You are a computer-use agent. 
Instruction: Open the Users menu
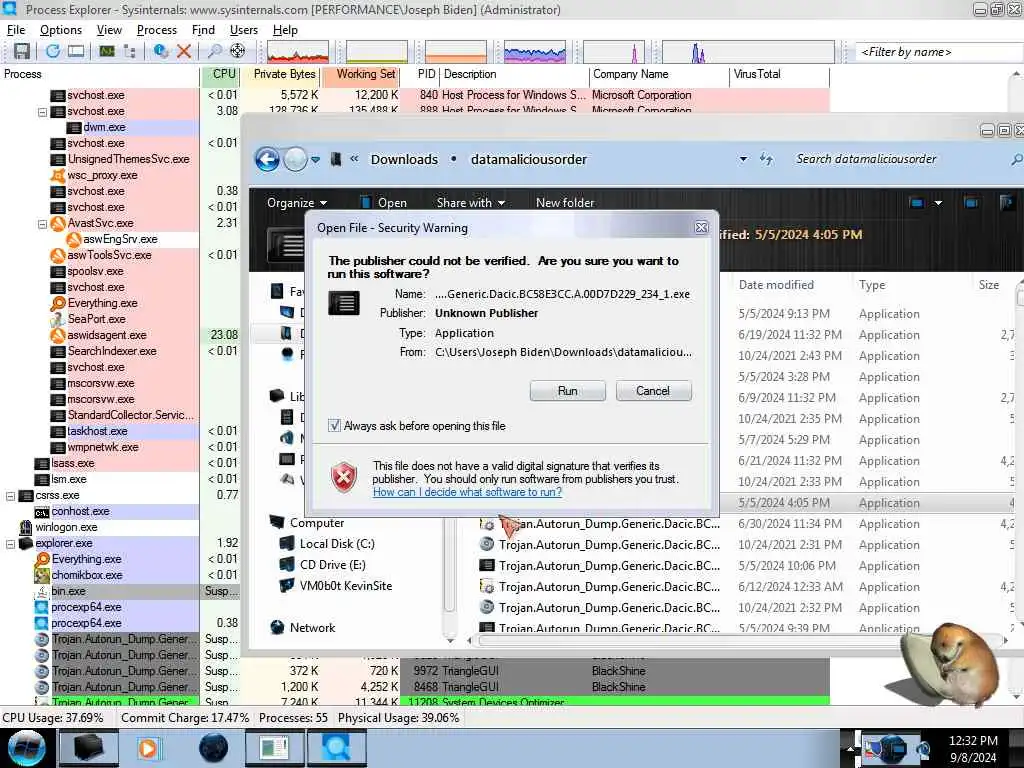click(244, 30)
